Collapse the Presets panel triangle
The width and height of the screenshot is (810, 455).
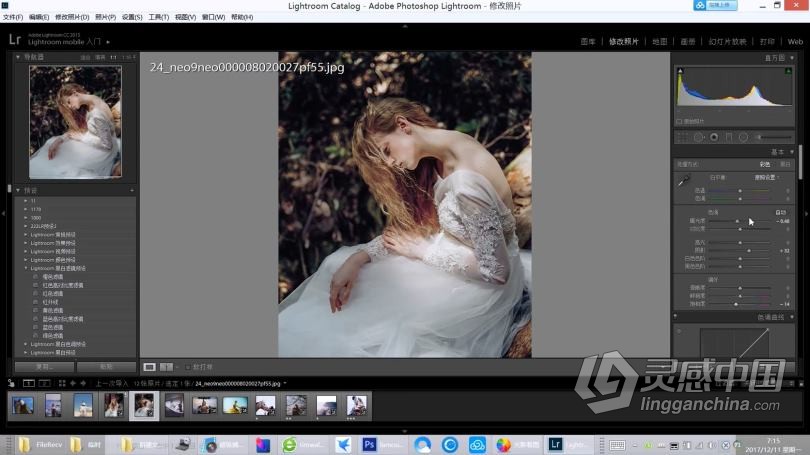[18, 191]
